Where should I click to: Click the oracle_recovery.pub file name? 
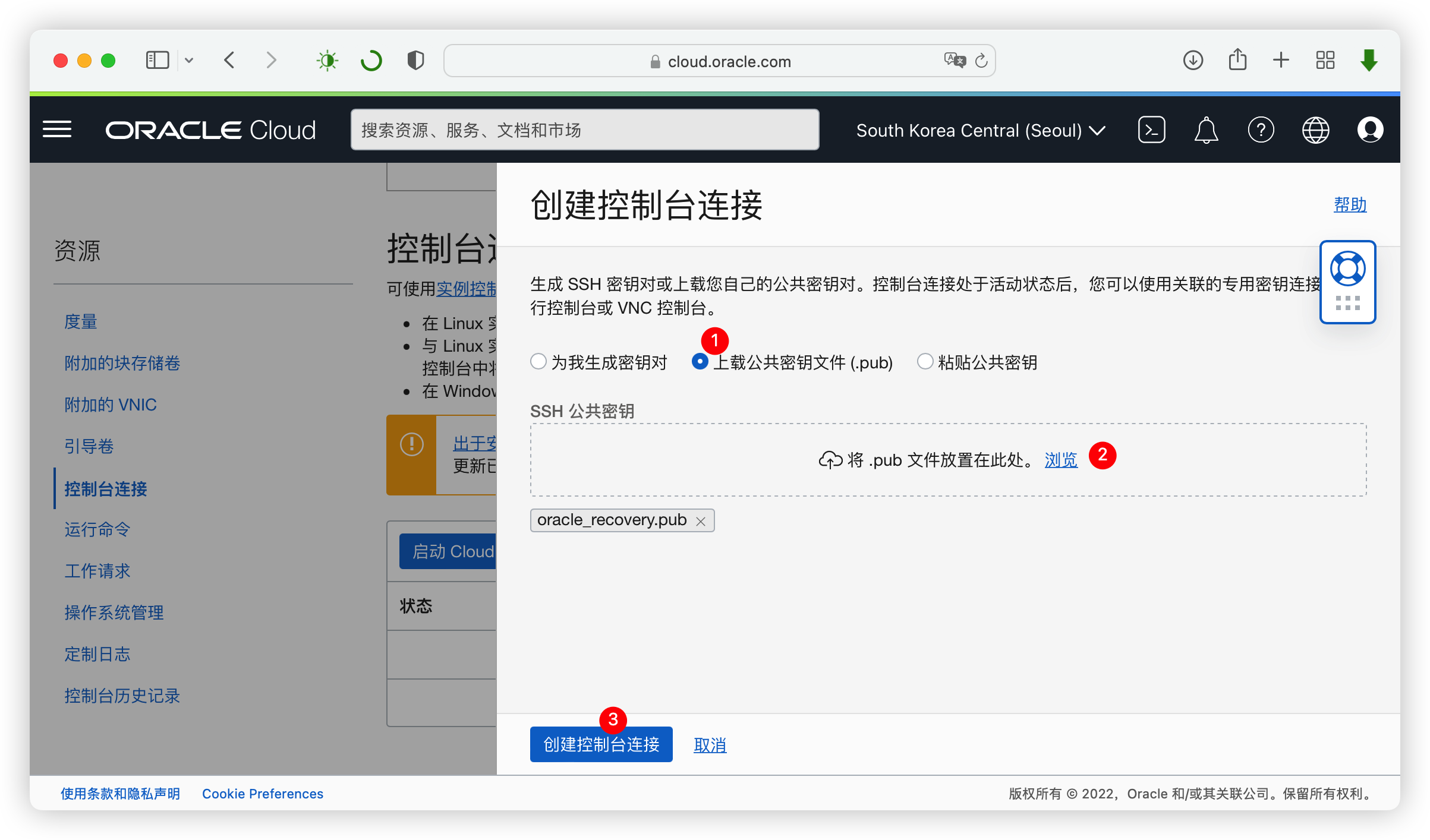[612, 520]
